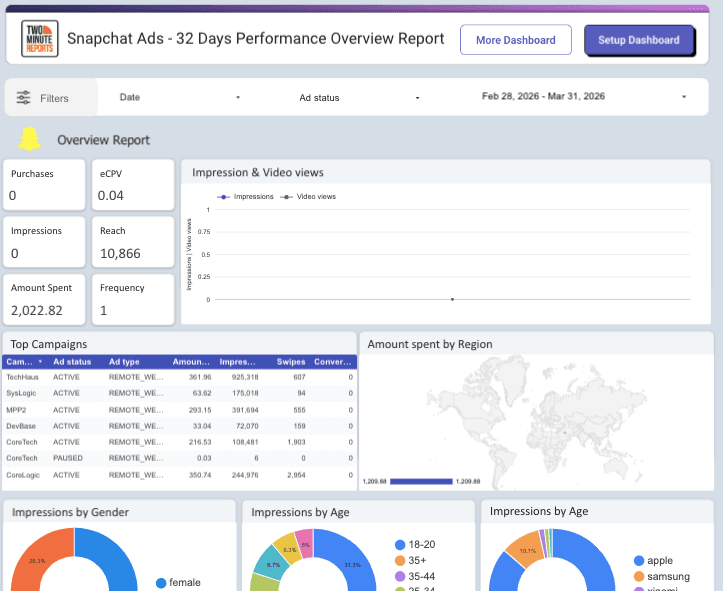Select the DevBase campaign name
This screenshot has width=723, height=591.
pyautogui.click(x=21, y=426)
